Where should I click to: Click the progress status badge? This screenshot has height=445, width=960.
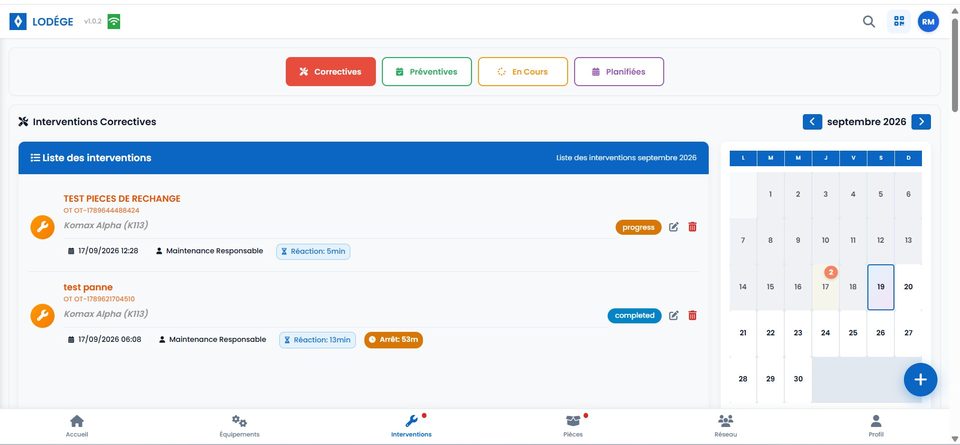pos(639,227)
